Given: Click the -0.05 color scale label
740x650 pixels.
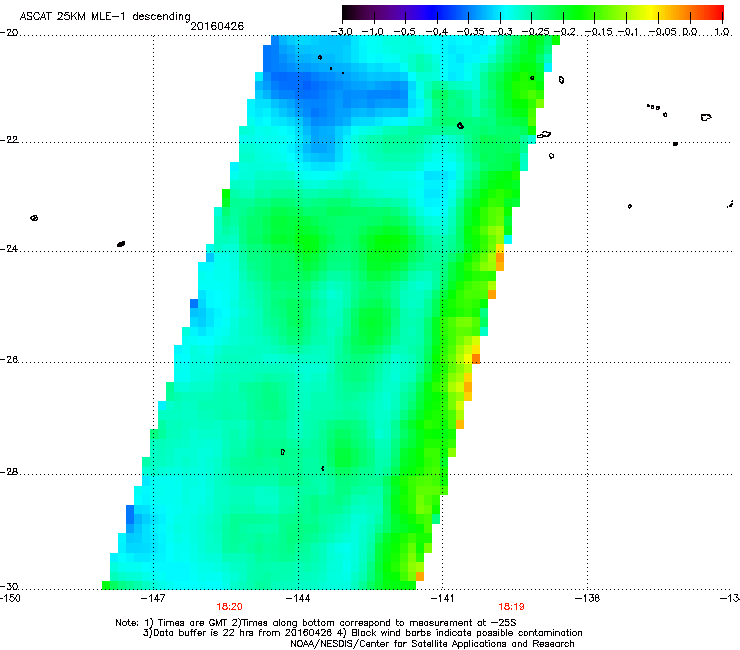Looking at the screenshot, I should (x=663, y=32).
